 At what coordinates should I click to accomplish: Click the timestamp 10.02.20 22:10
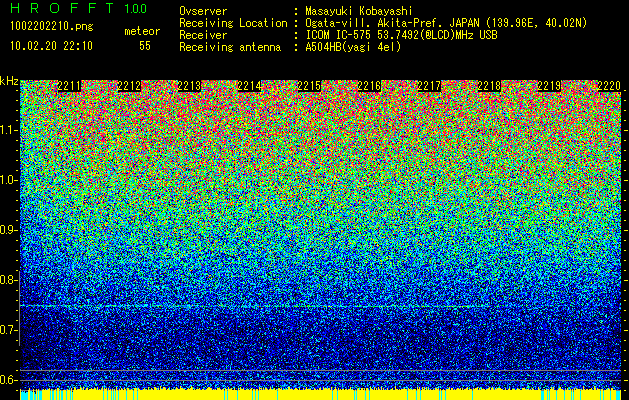click(51, 46)
